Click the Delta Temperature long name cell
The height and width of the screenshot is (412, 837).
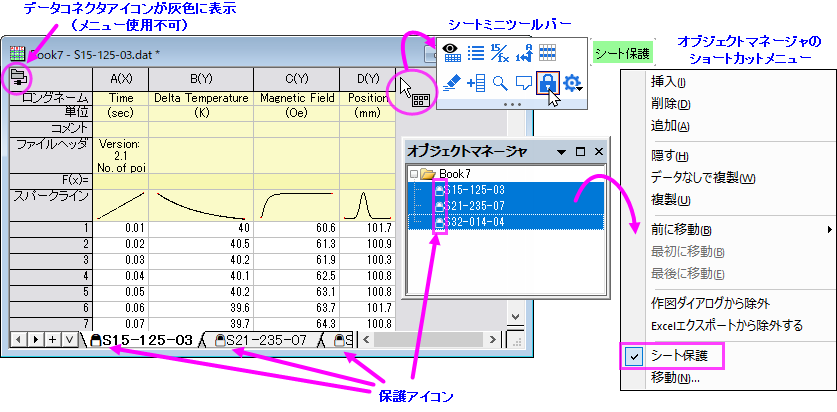pyautogui.click(x=201, y=98)
